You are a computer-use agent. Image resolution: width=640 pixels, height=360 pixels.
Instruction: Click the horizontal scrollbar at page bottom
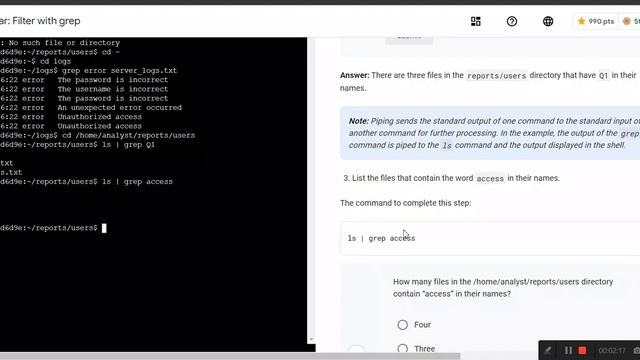tap(230, 356)
